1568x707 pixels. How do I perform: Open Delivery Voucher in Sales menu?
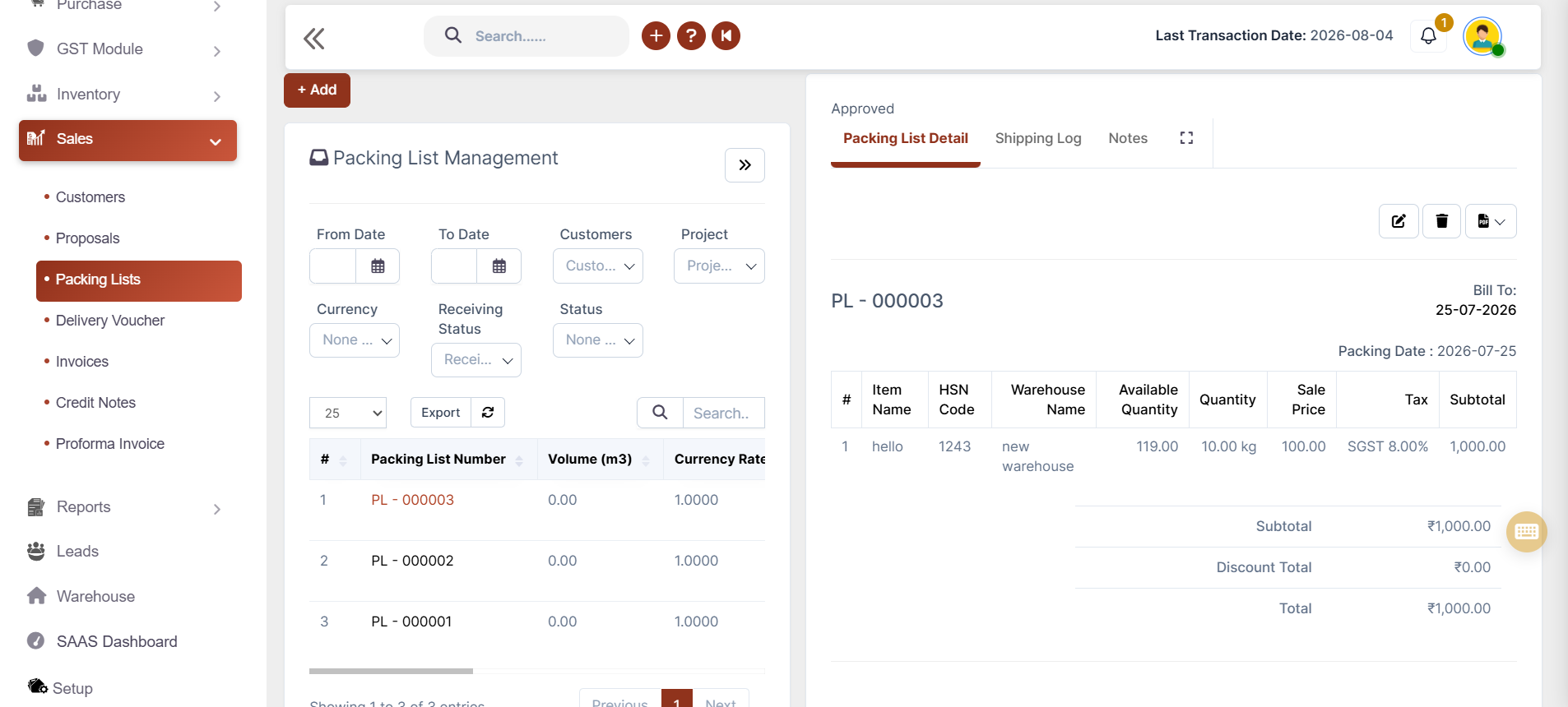point(110,321)
